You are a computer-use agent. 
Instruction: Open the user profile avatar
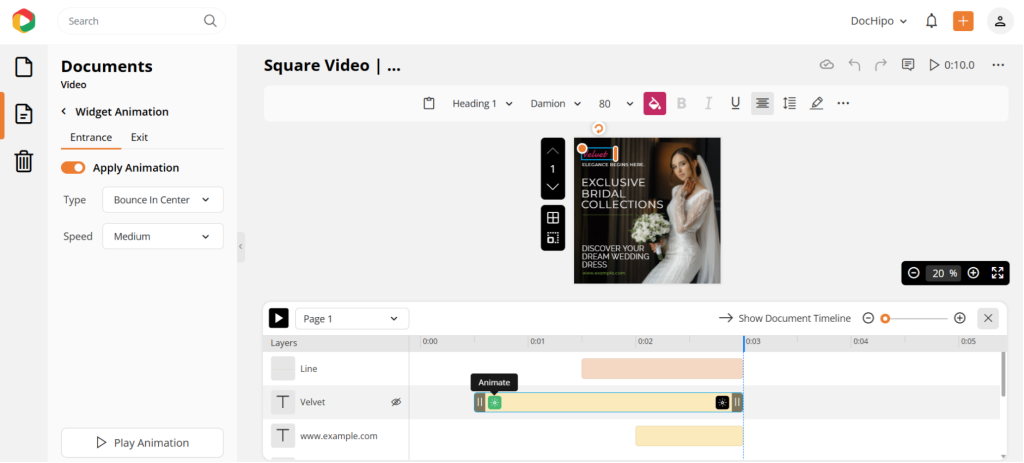1000,21
